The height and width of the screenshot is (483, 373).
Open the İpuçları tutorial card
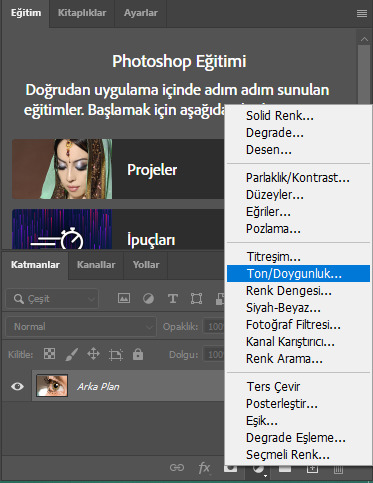[118, 229]
